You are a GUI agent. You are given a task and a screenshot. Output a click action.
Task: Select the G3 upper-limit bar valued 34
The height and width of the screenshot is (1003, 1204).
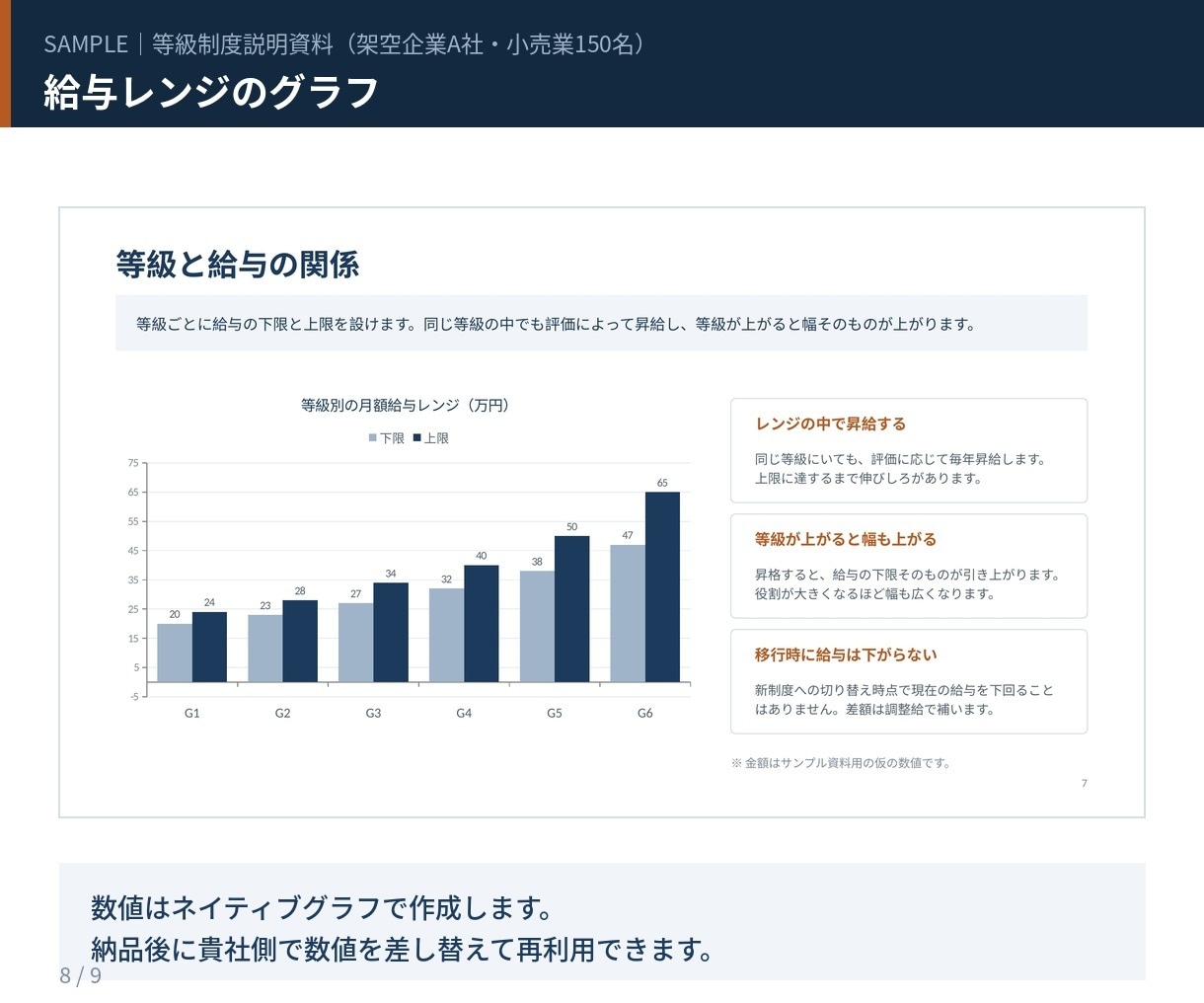[x=391, y=632]
